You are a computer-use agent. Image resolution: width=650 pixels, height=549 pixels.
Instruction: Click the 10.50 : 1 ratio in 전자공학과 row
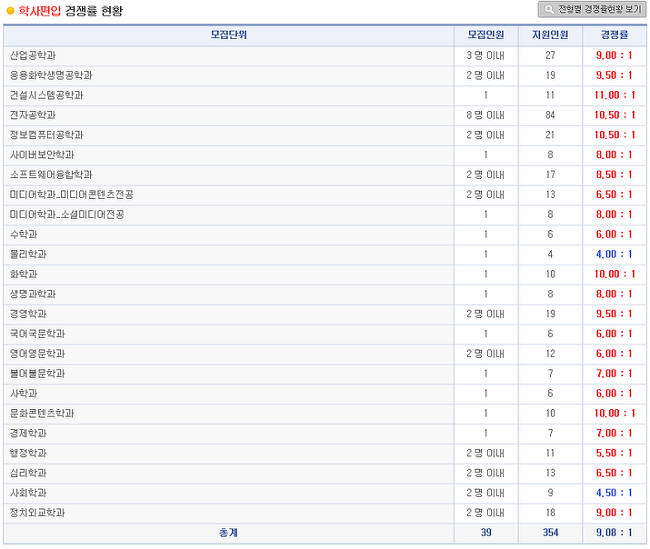coord(614,115)
